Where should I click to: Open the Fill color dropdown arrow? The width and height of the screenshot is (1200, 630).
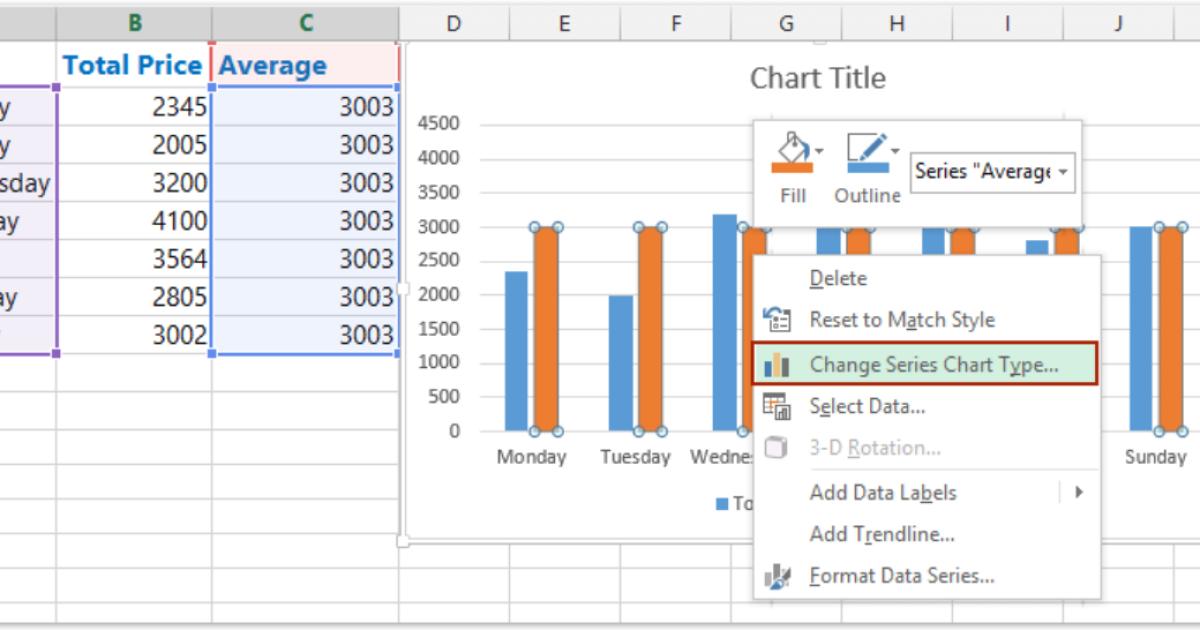click(x=821, y=151)
